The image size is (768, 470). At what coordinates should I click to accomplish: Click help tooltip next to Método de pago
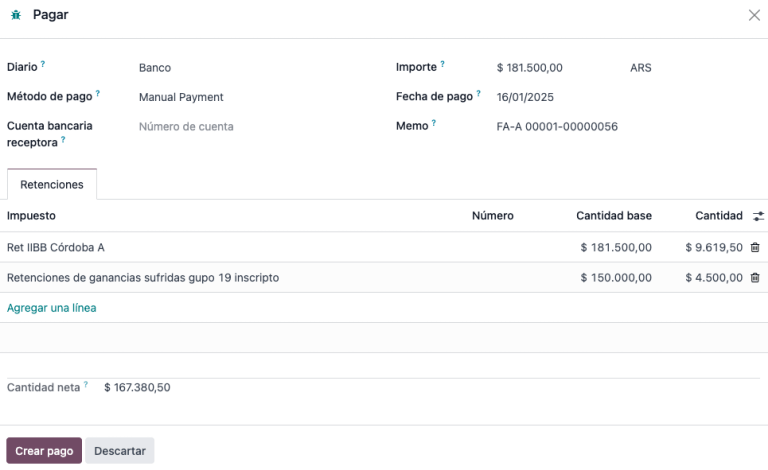click(x=99, y=95)
